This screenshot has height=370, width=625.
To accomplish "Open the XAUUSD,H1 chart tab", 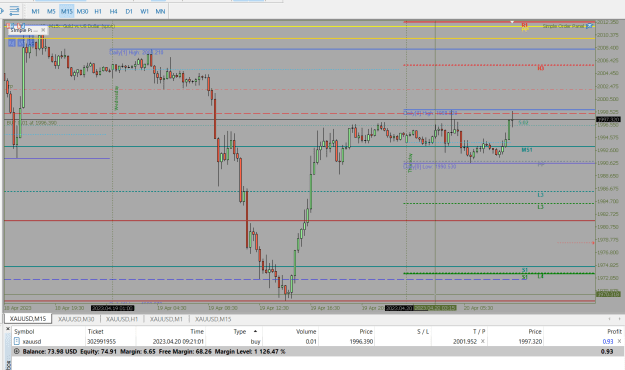I will point(122,319).
